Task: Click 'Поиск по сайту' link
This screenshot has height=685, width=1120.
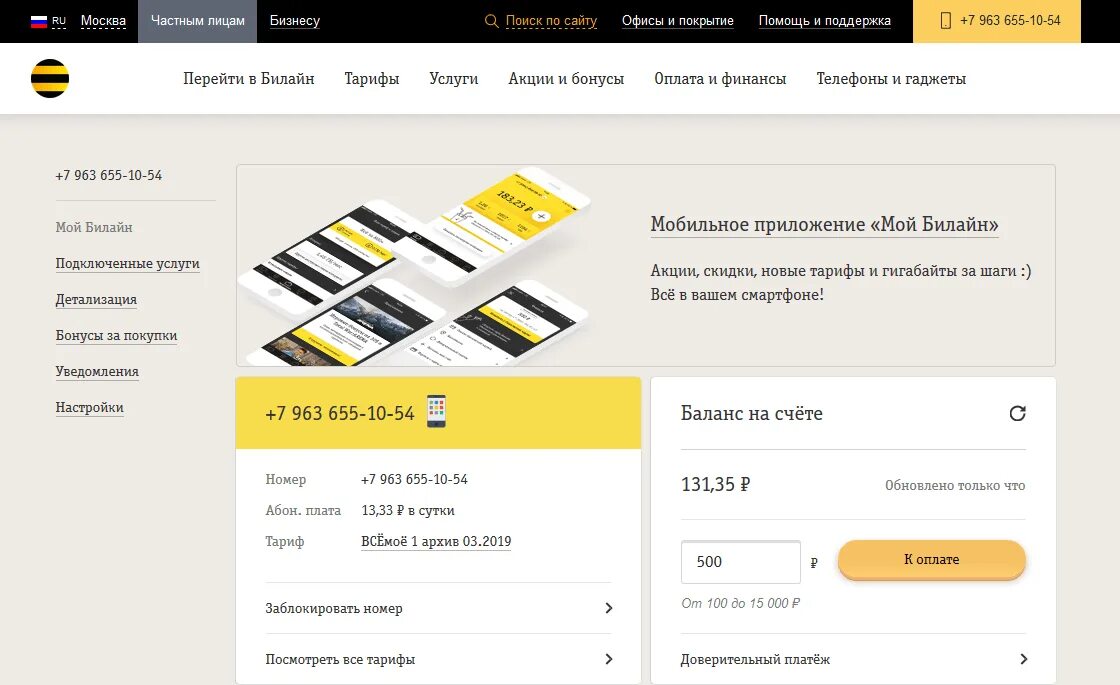Action: (551, 21)
